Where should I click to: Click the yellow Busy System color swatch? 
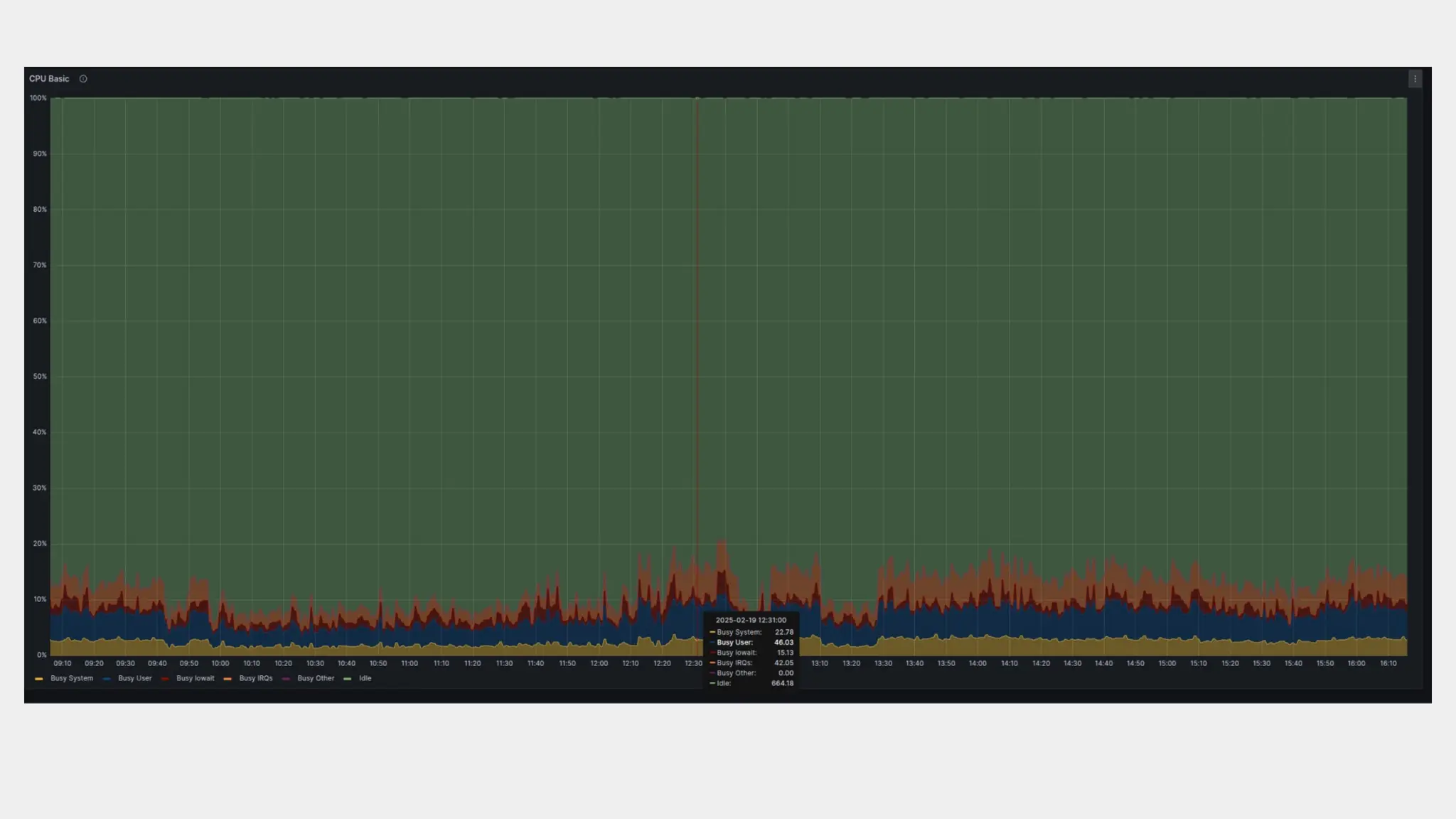coord(39,679)
